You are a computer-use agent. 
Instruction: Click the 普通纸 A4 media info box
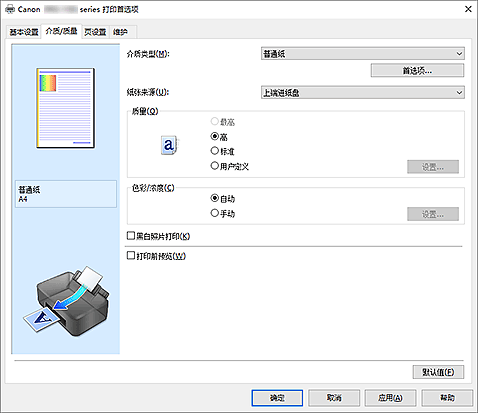point(66,194)
